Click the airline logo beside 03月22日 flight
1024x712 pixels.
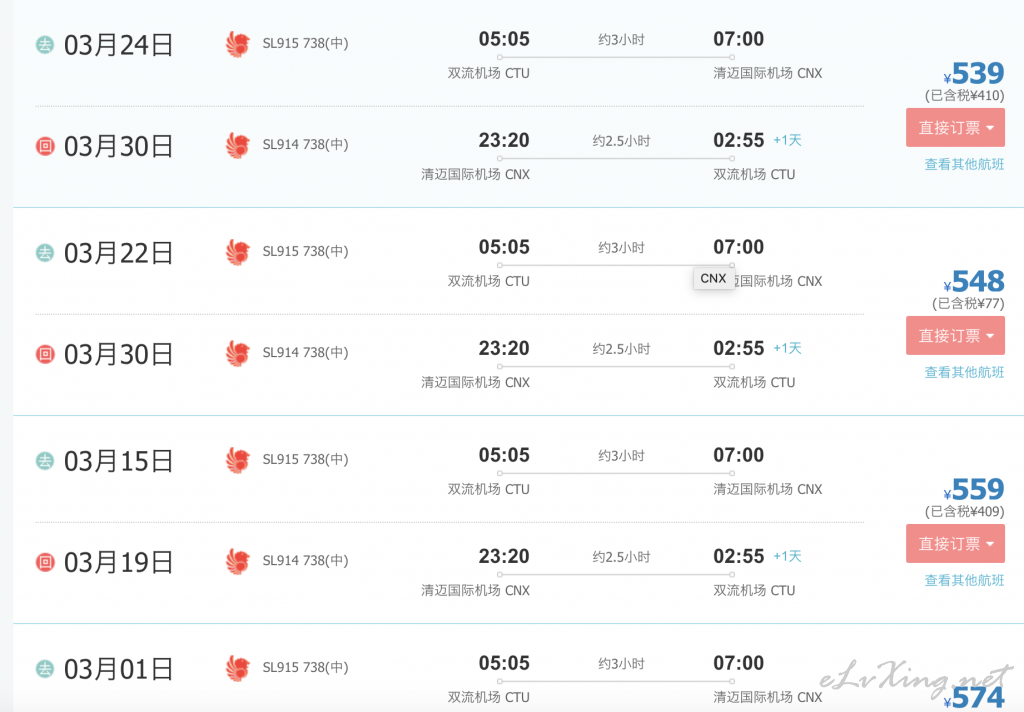click(x=238, y=252)
